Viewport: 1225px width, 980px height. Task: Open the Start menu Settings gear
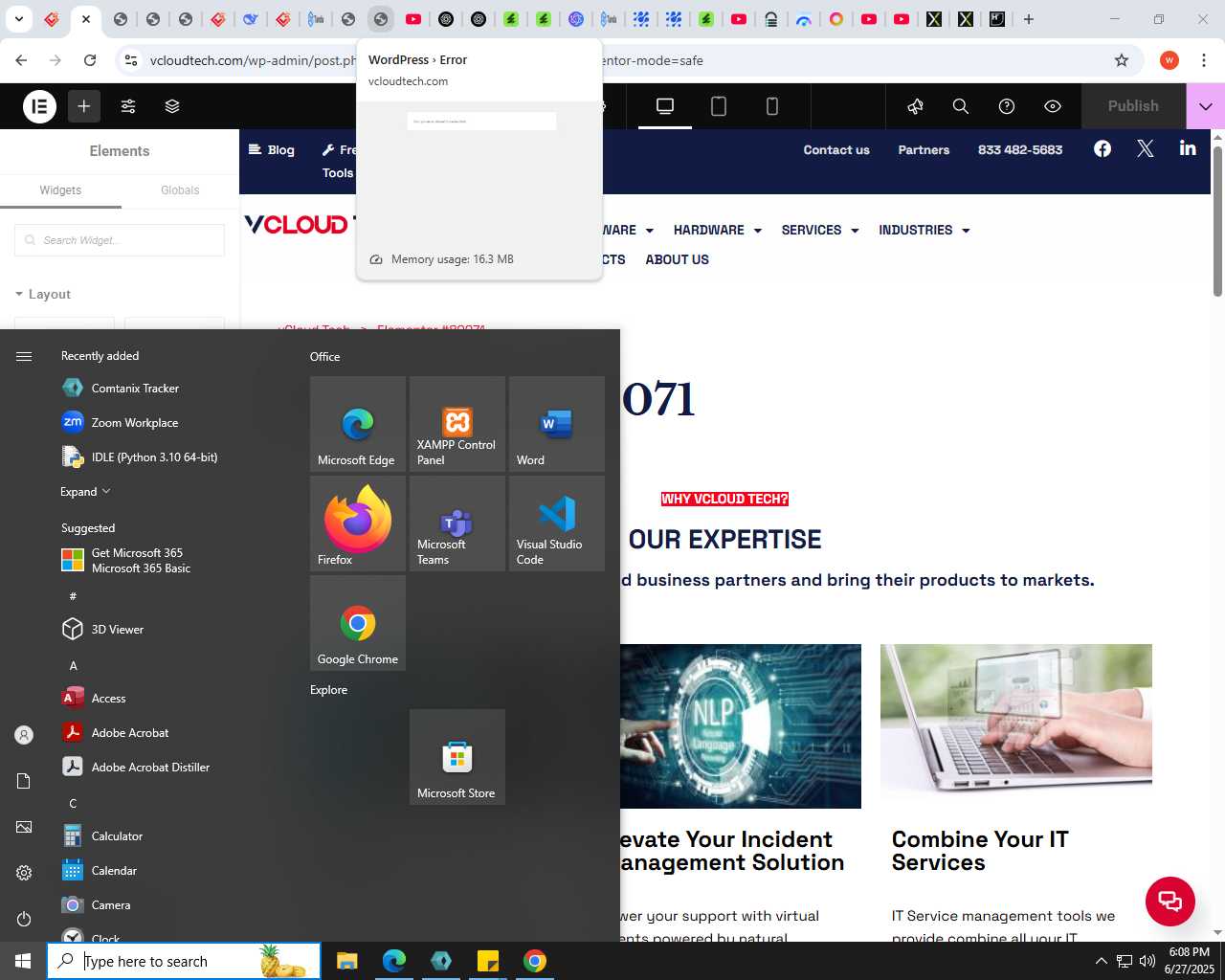pyautogui.click(x=24, y=873)
